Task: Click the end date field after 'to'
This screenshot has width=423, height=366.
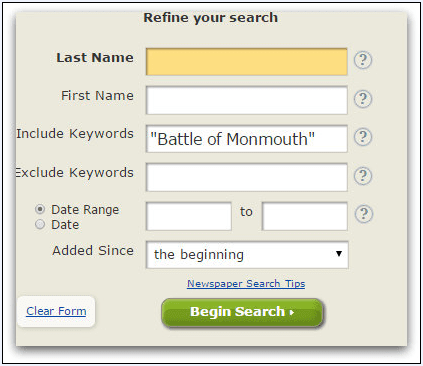Action: [305, 216]
